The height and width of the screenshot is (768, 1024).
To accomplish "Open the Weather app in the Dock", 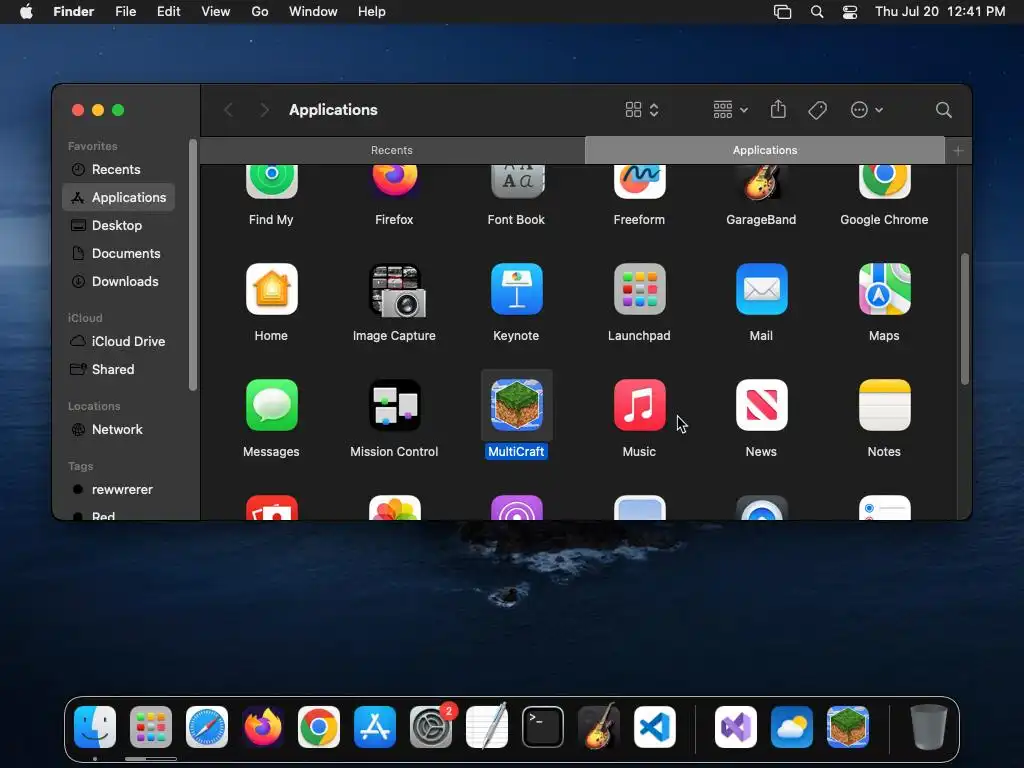I will [792, 727].
